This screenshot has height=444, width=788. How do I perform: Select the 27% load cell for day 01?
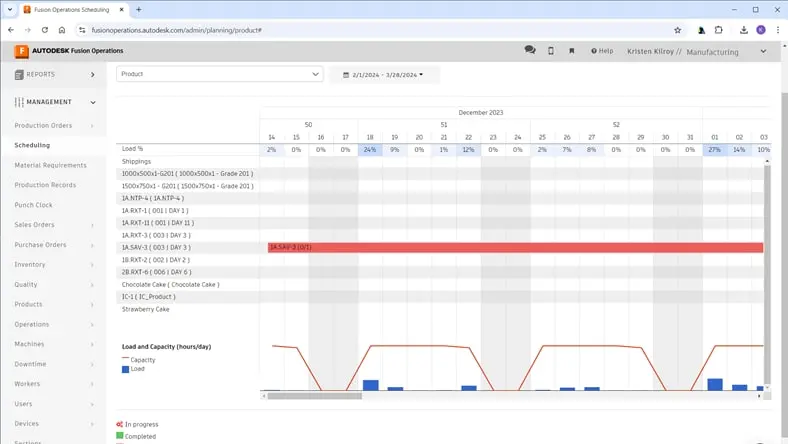pyautogui.click(x=715, y=149)
